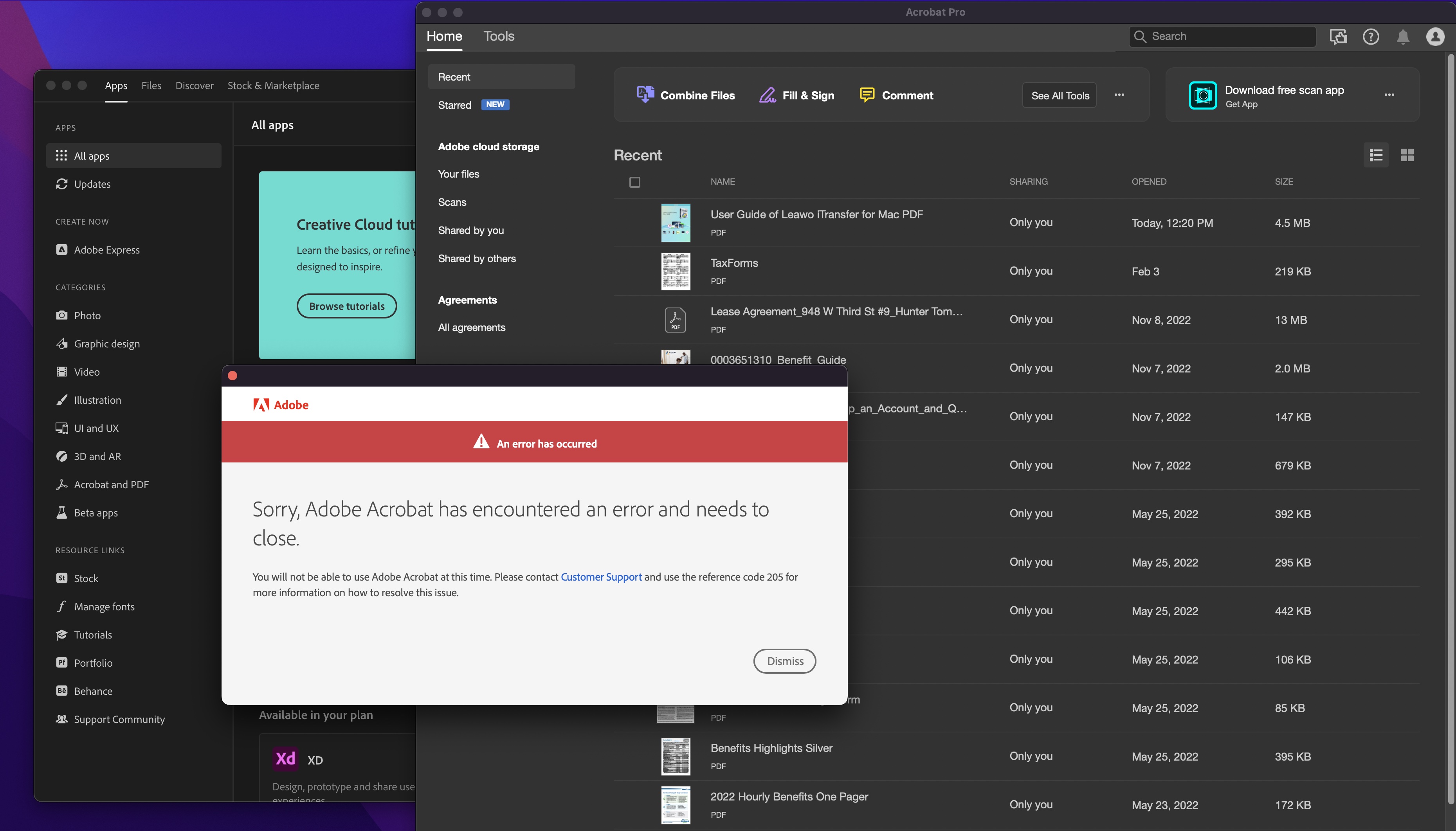Open the account profile menu
The image size is (1456, 831).
[1436, 36]
